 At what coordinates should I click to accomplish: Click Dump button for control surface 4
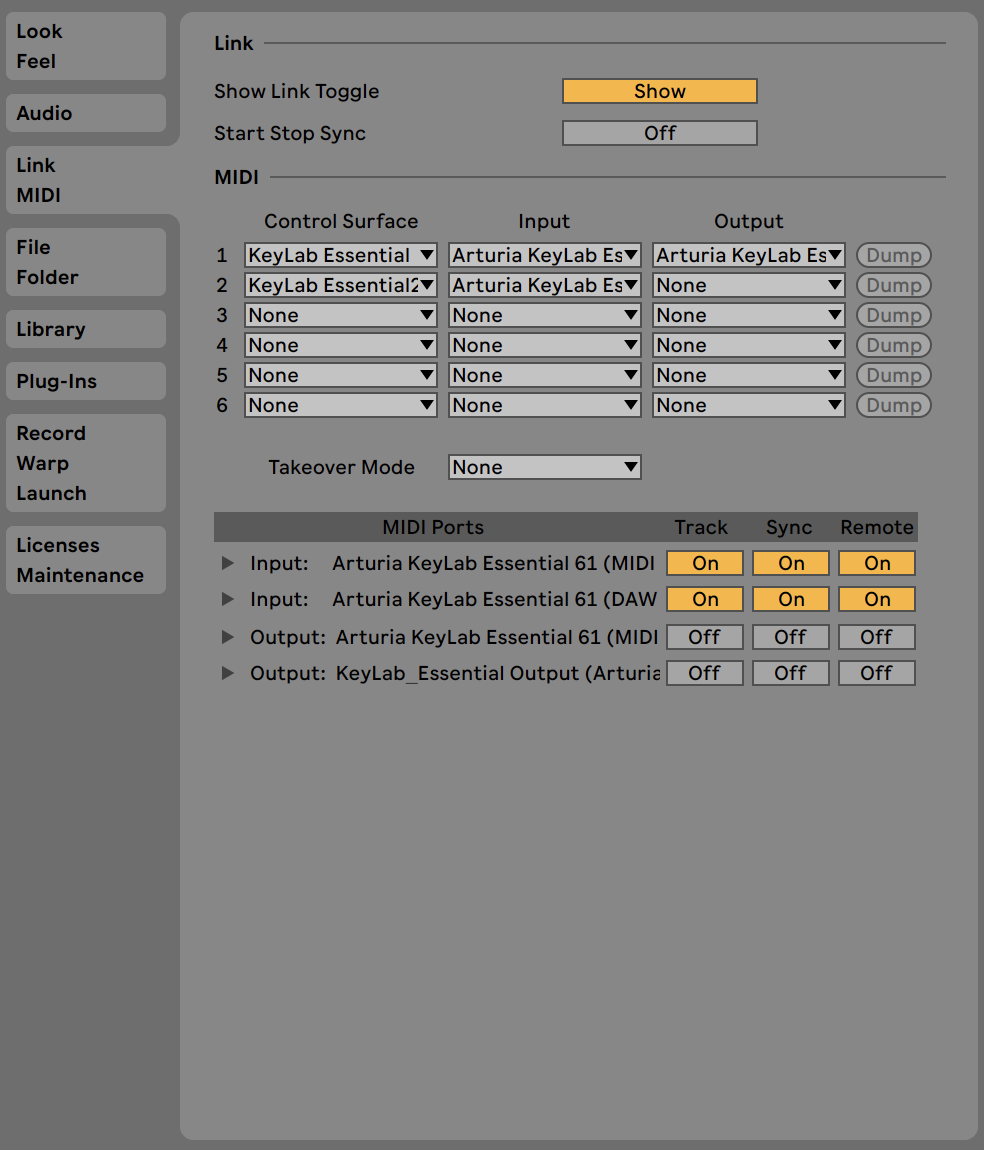click(894, 345)
